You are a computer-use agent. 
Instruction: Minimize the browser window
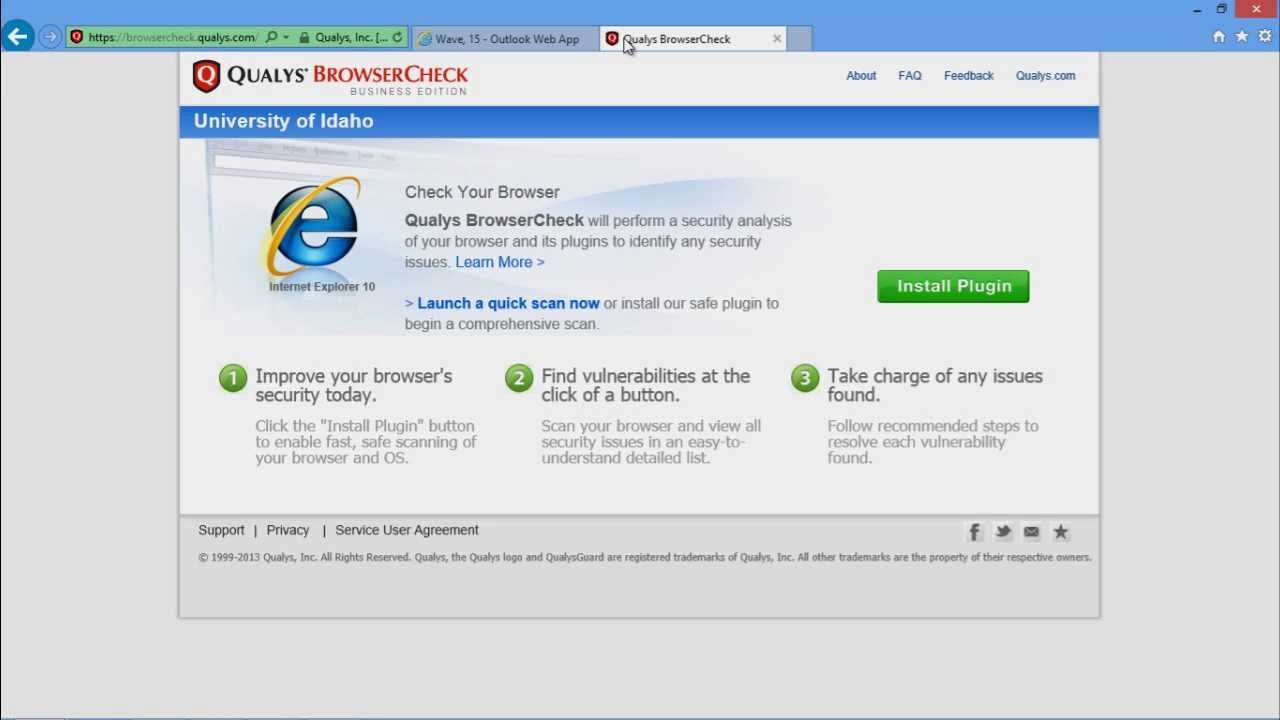(1197, 10)
